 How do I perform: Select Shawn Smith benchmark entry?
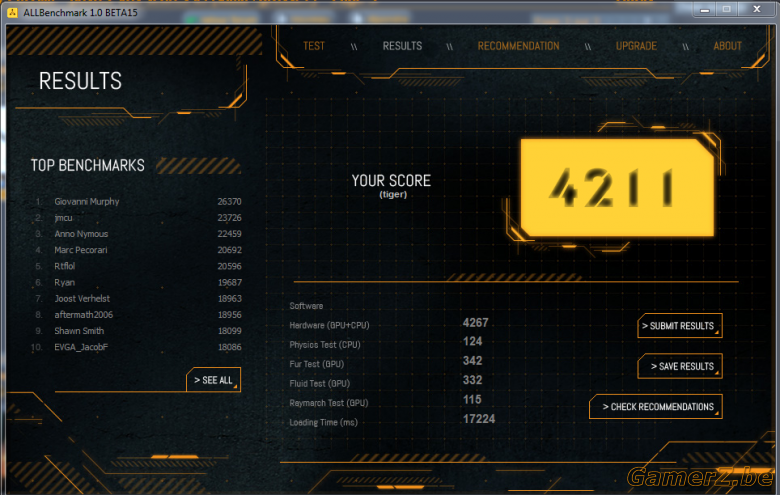coord(79,331)
